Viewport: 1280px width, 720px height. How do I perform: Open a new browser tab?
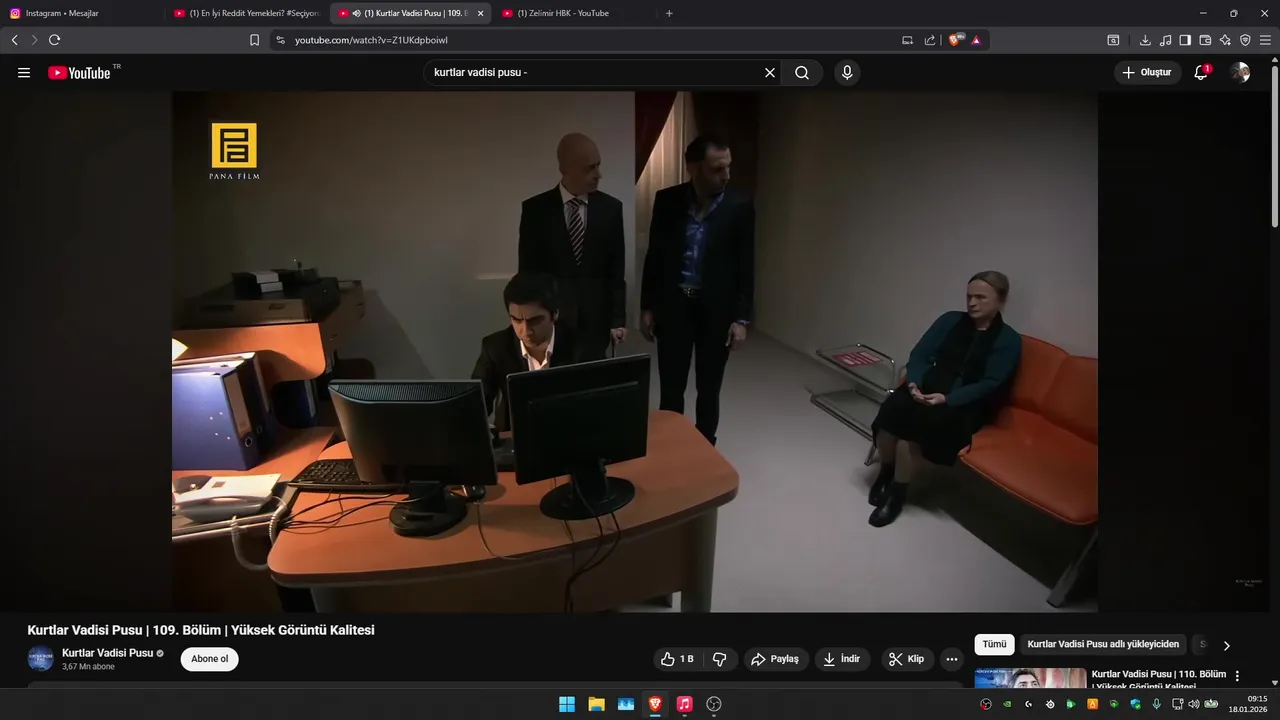coord(669,13)
